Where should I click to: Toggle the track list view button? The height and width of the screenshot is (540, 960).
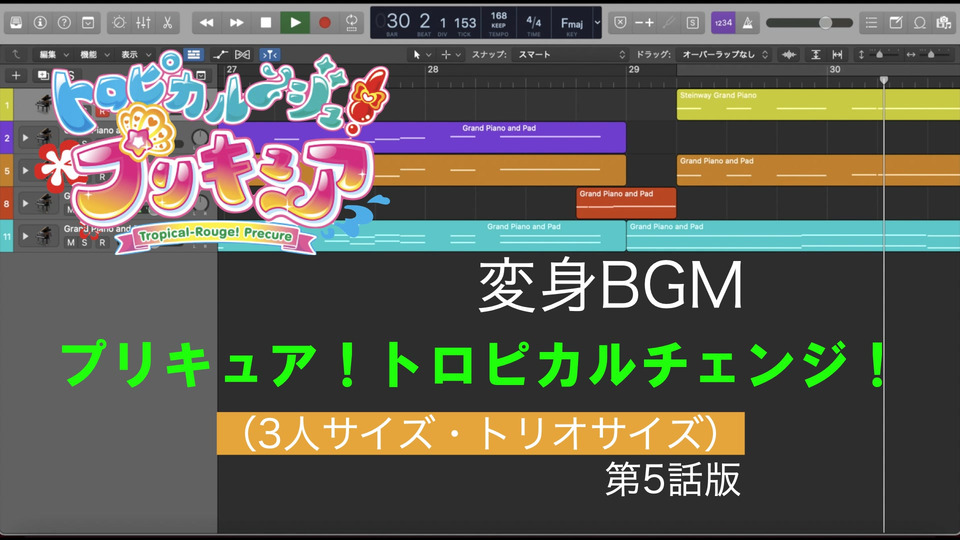[x=193, y=54]
